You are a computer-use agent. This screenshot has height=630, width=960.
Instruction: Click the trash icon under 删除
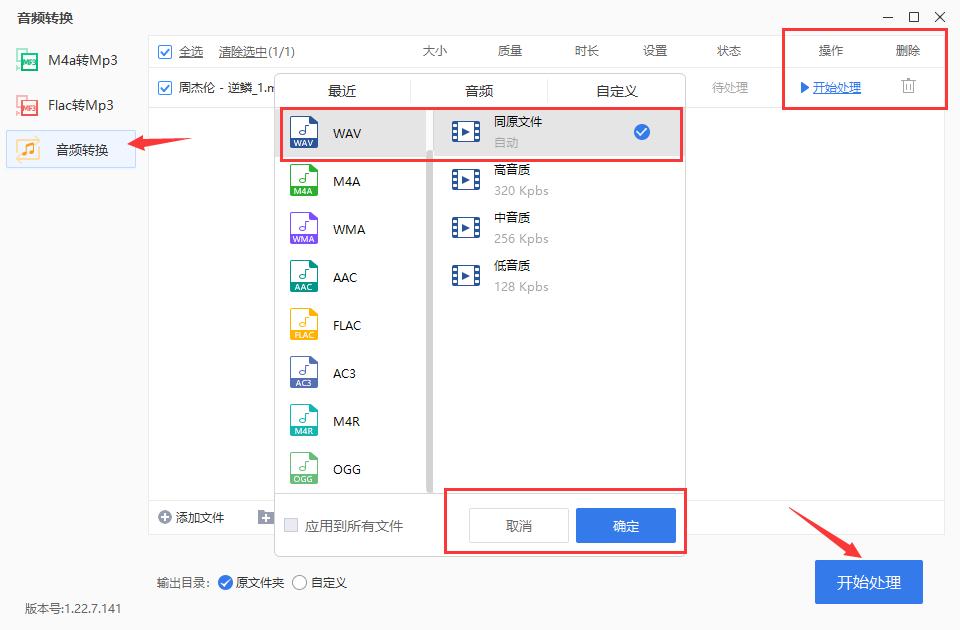pyautogui.click(x=908, y=87)
